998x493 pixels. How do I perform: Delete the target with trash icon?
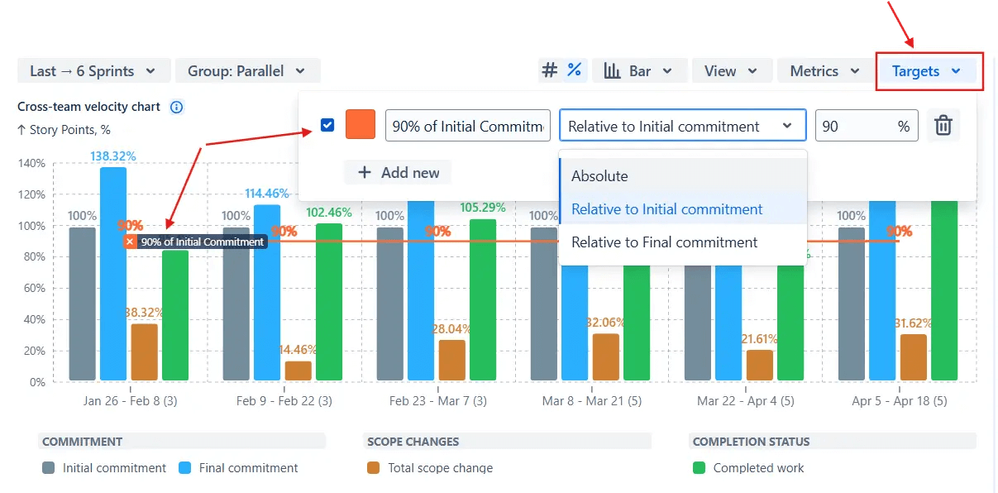(942, 126)
